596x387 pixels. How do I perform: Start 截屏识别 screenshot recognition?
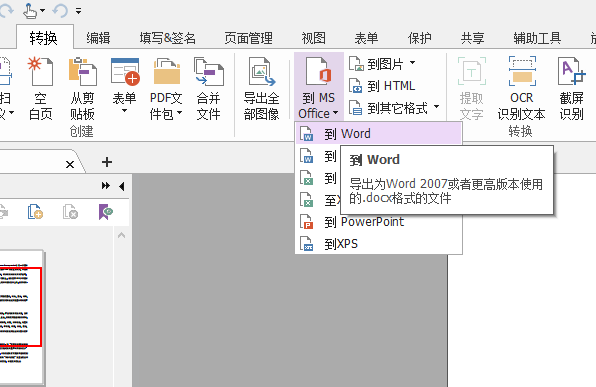point(571,89)
